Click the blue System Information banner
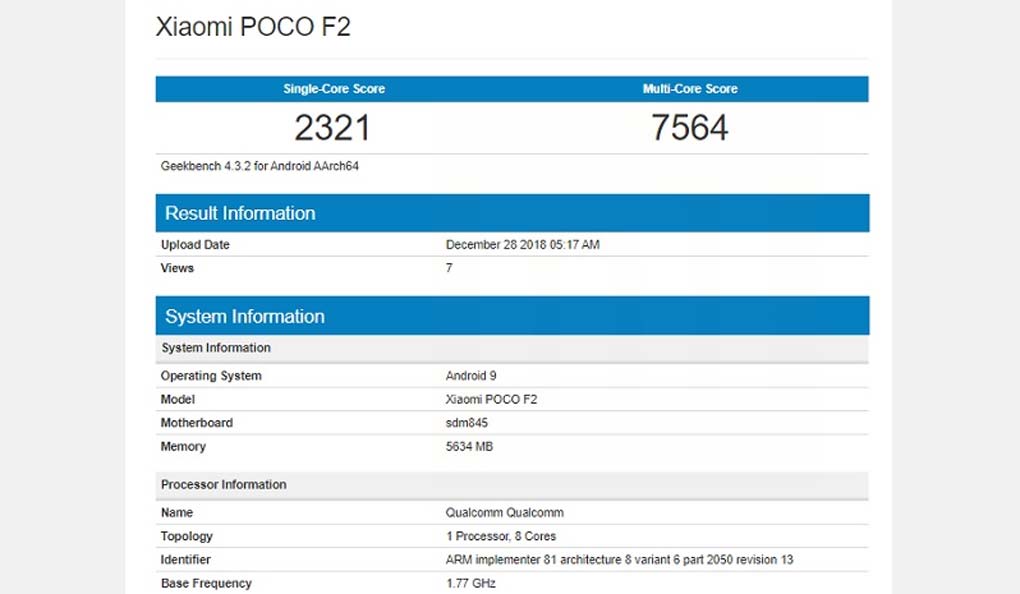The image size is (1020, 594). (x=245, y=316)
